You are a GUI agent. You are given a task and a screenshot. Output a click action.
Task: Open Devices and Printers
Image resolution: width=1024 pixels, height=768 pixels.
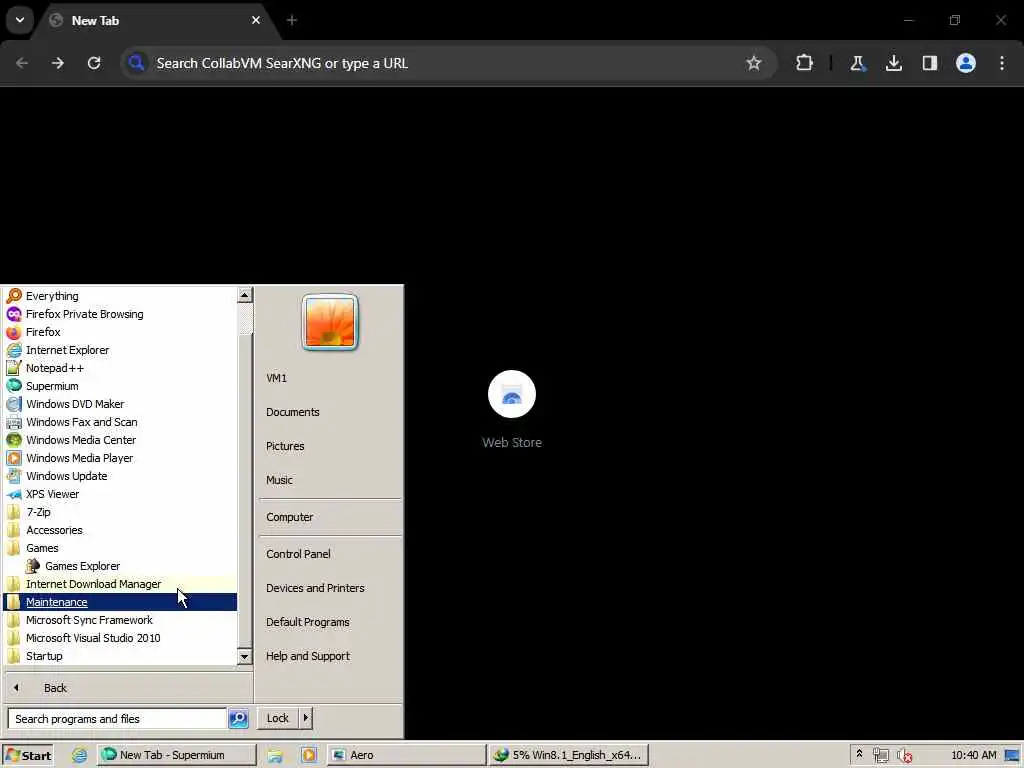click(330, 588)
